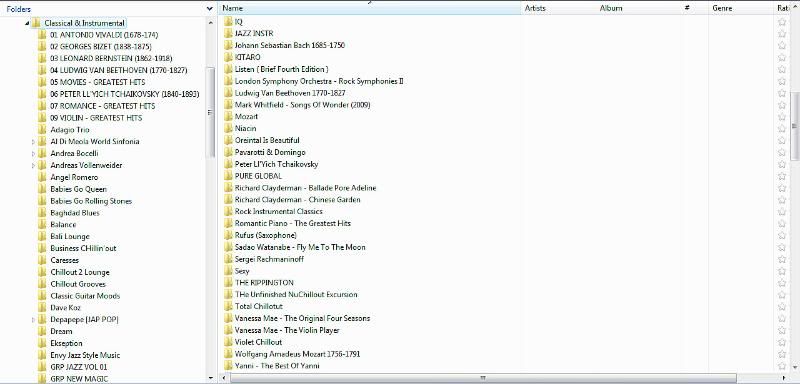Click folder icon for Total Chillotut
The width and height of the screenshot is (800, 384).
(228, 306)
